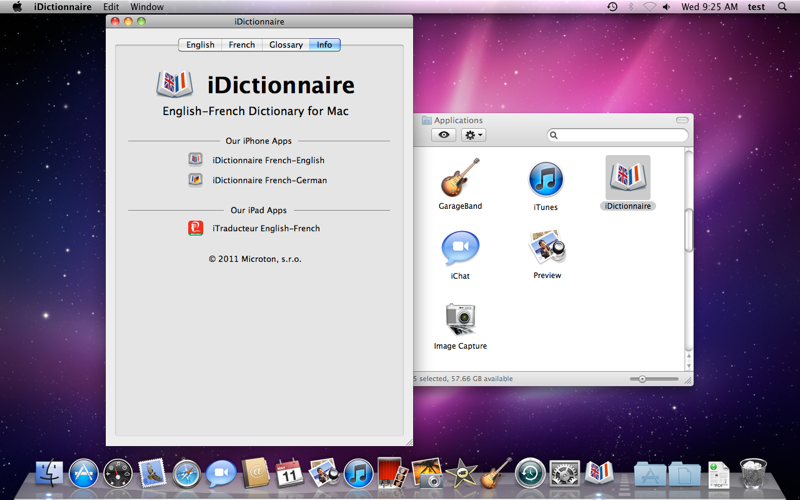Click the French-German app icon
This screenshot has height=500, width=800.
point(195,180)
